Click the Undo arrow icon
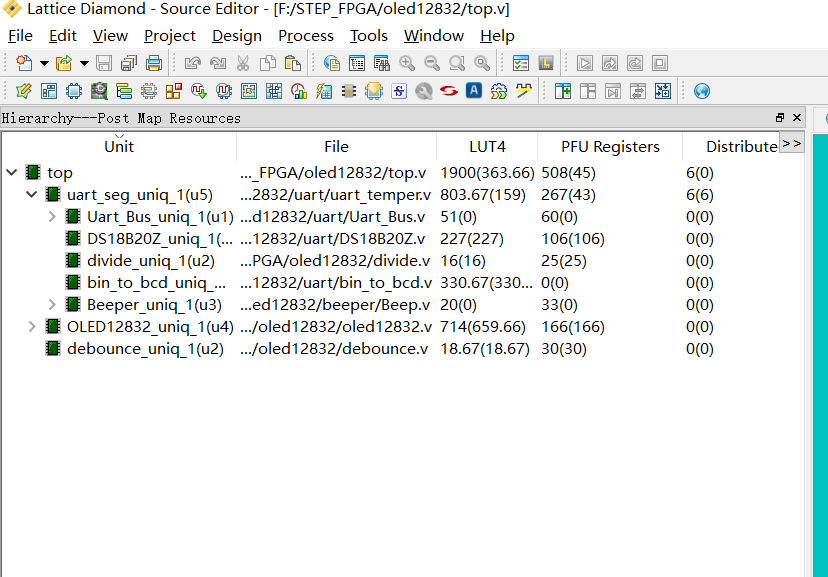Viewport: 828px width, 577px height. pyautogui.click(x=193, y=63)
